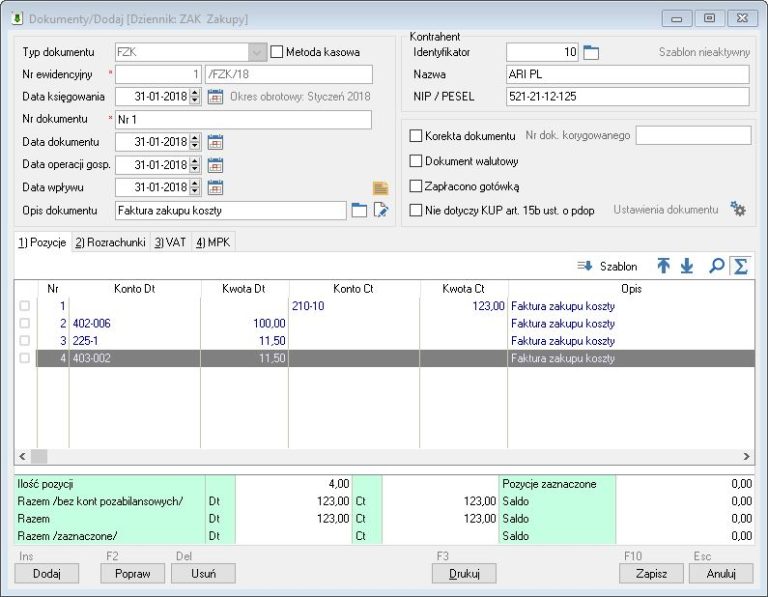
Task: Click Konto Dt cell 225-1
Action: (135, 341)
